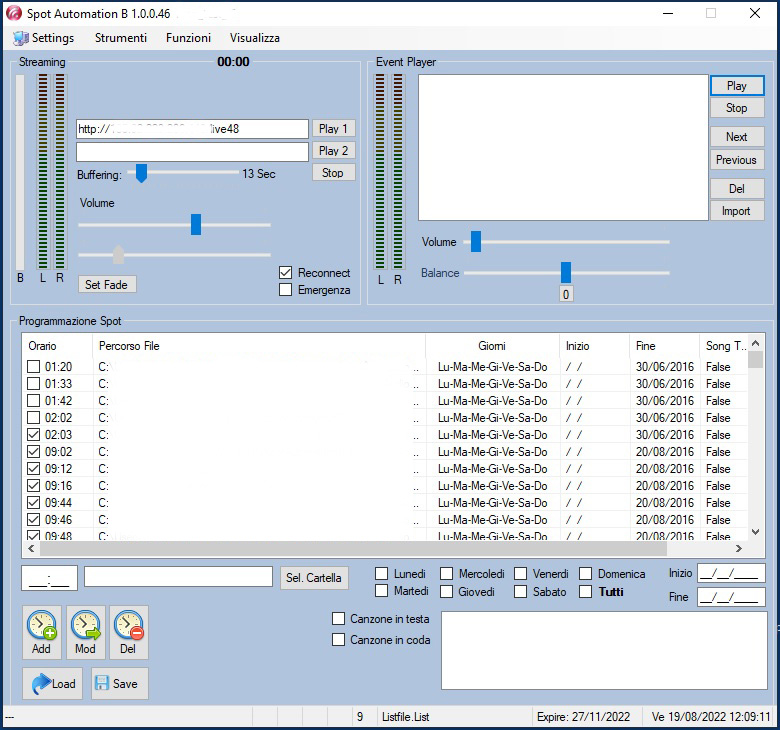Screen dimensions: 780x730
Task: Tick the Mercoledi day checkbox
Action: coord(447,574)
